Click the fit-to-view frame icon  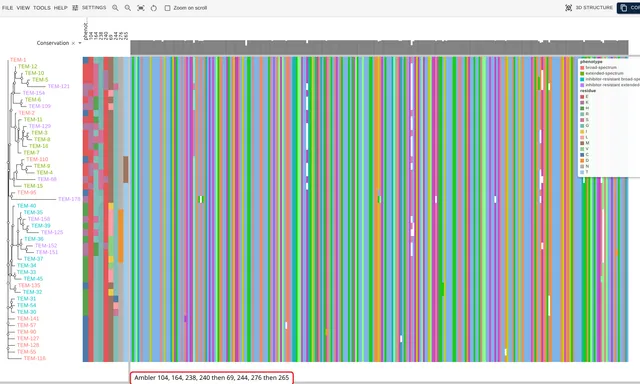141,8
